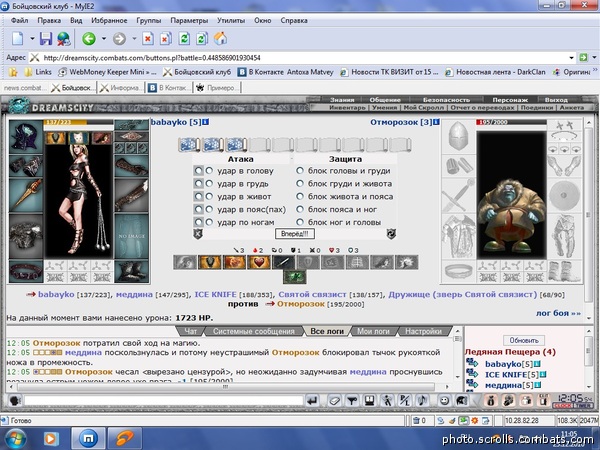Select 'блок головы и груди' defense radio
The height and width of the screenshot is (450, 600).
(300, 171)
